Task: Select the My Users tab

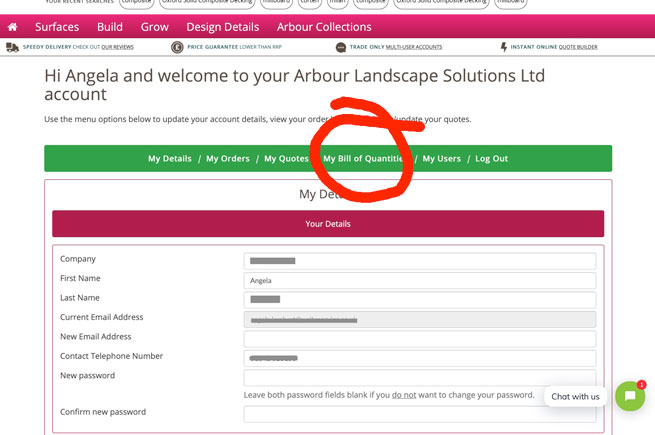Action: click(442, 159)
